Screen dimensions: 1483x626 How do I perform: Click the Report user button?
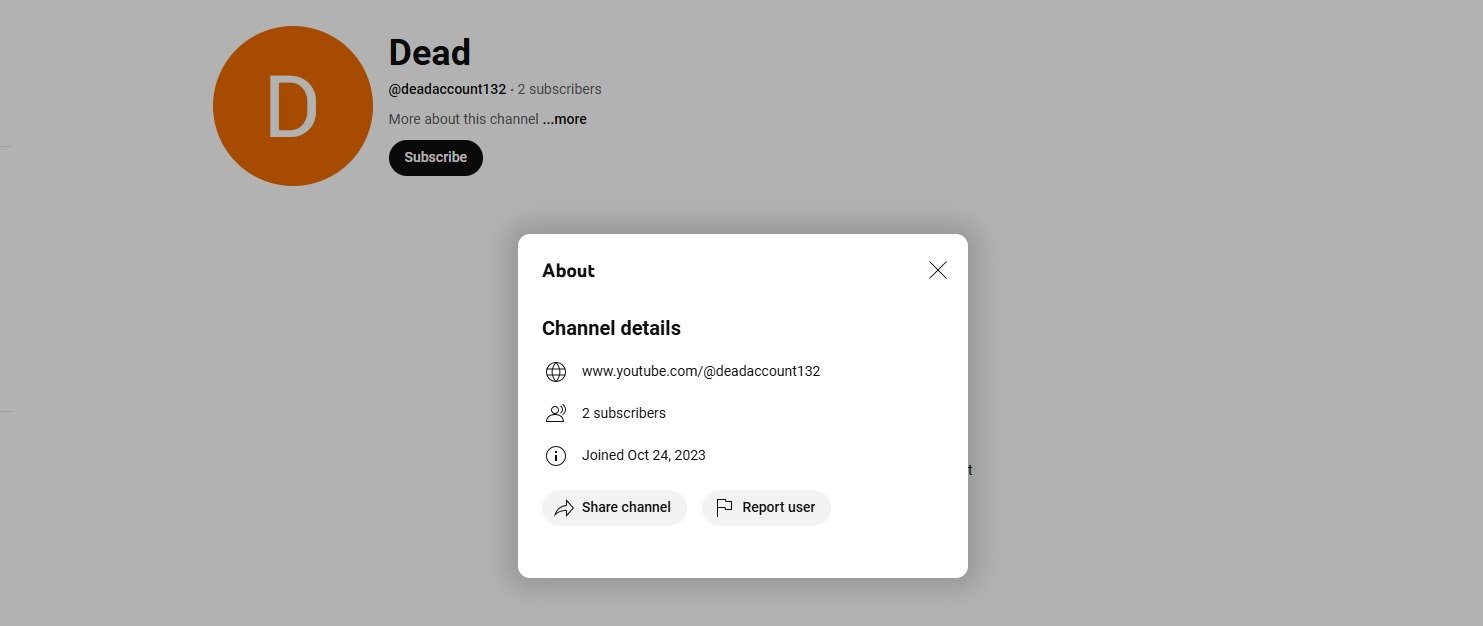[x=766, y=508]
